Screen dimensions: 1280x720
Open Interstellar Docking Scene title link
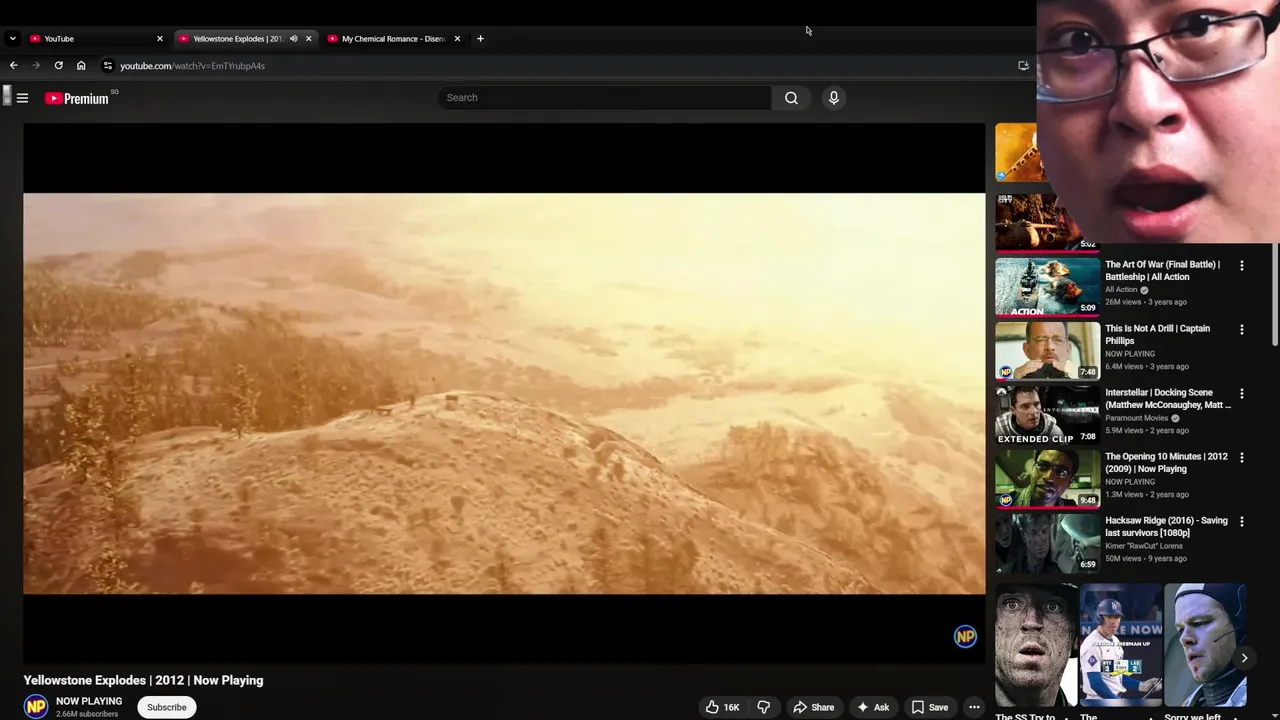point(1168,398)
